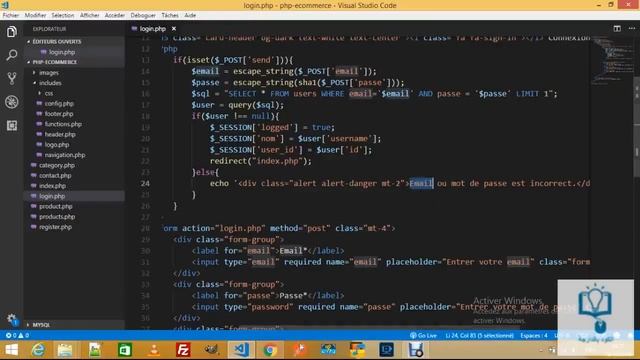The height and width of the screenshot is (360, 640).
Task: Open product.php in the explorer
Action: tap(56, 206)
